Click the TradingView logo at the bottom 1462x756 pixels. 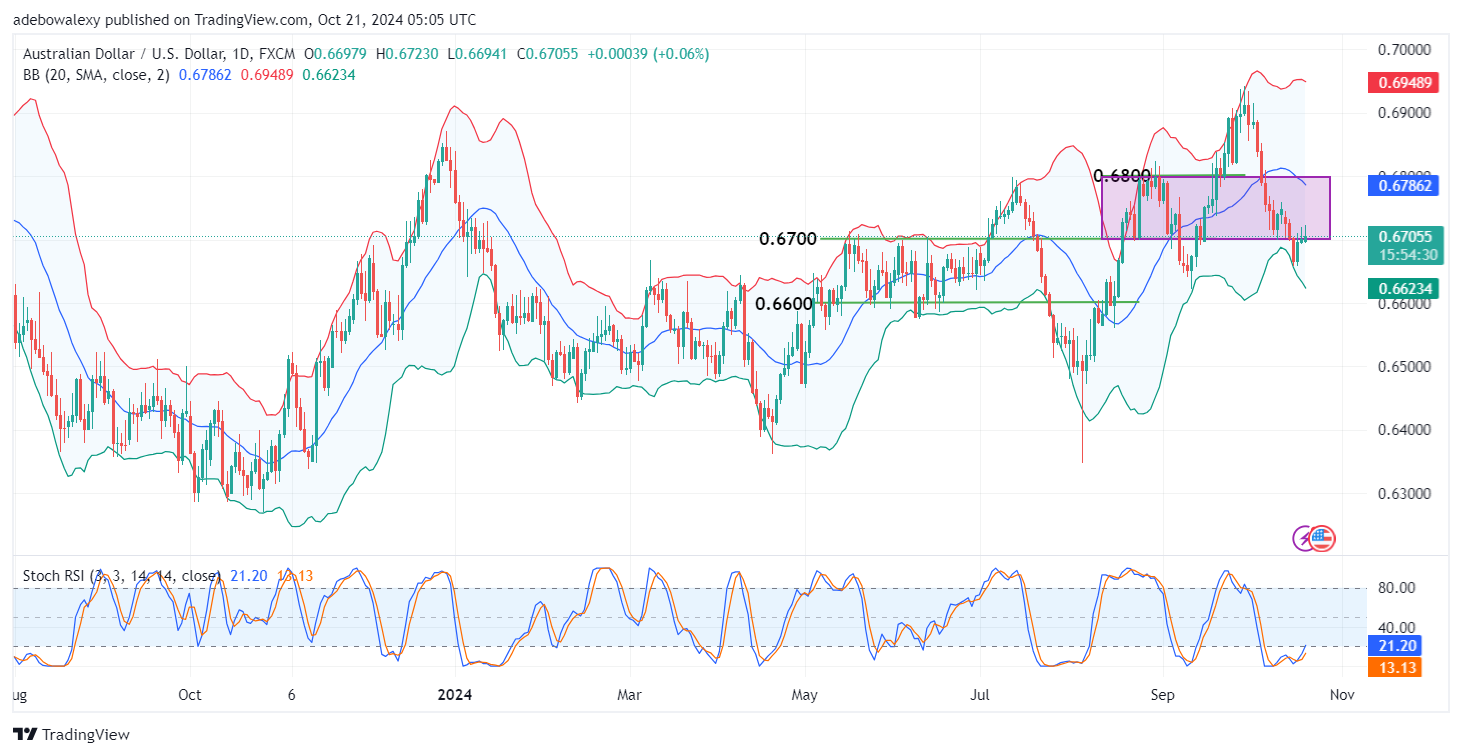click(x=72, y=735)
